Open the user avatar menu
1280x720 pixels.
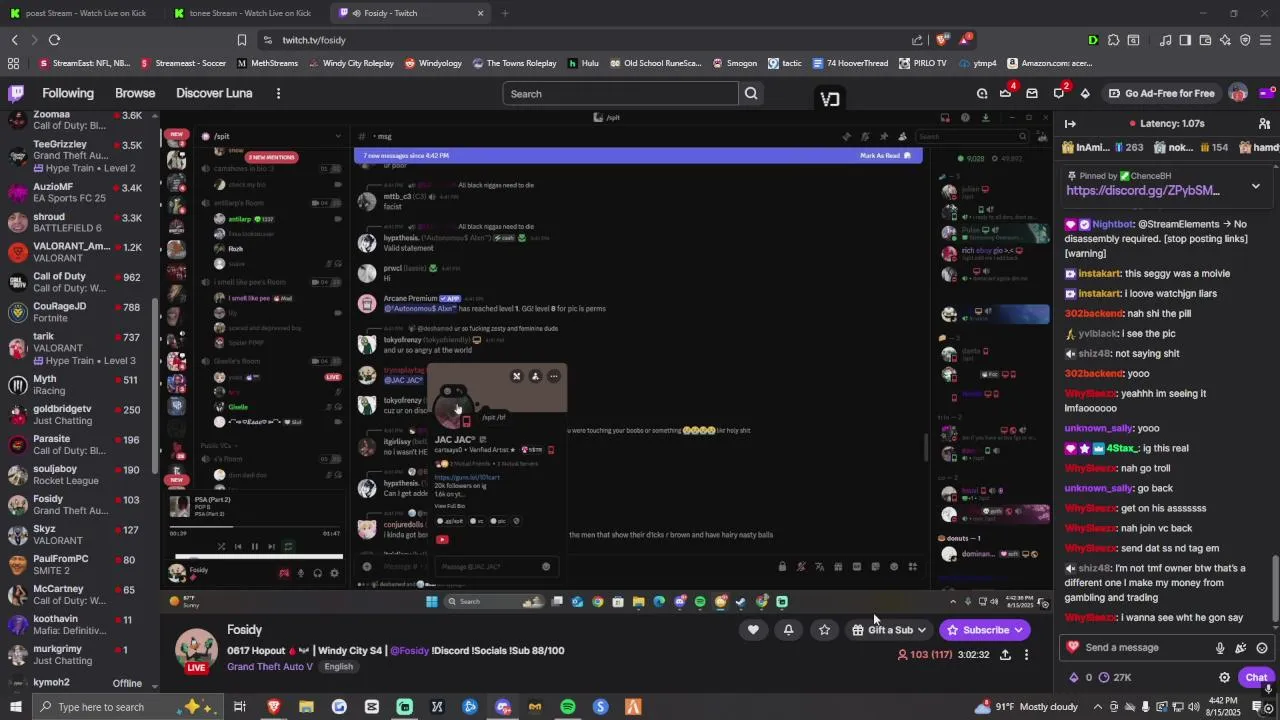pyautogui.click(x=1238, y=93)
